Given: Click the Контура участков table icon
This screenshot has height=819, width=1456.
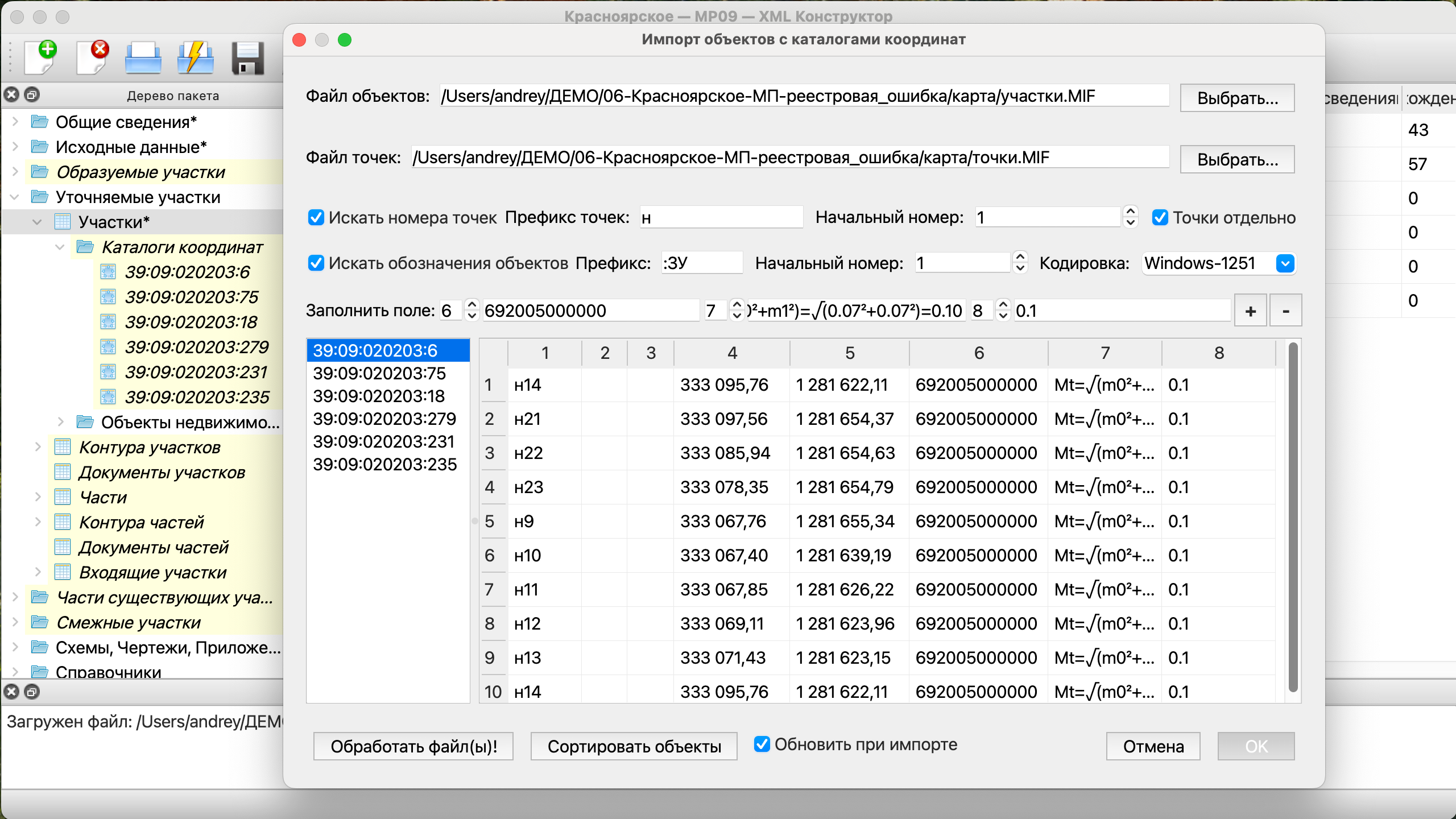Looking at the screenshot, I should coord(63,447).
